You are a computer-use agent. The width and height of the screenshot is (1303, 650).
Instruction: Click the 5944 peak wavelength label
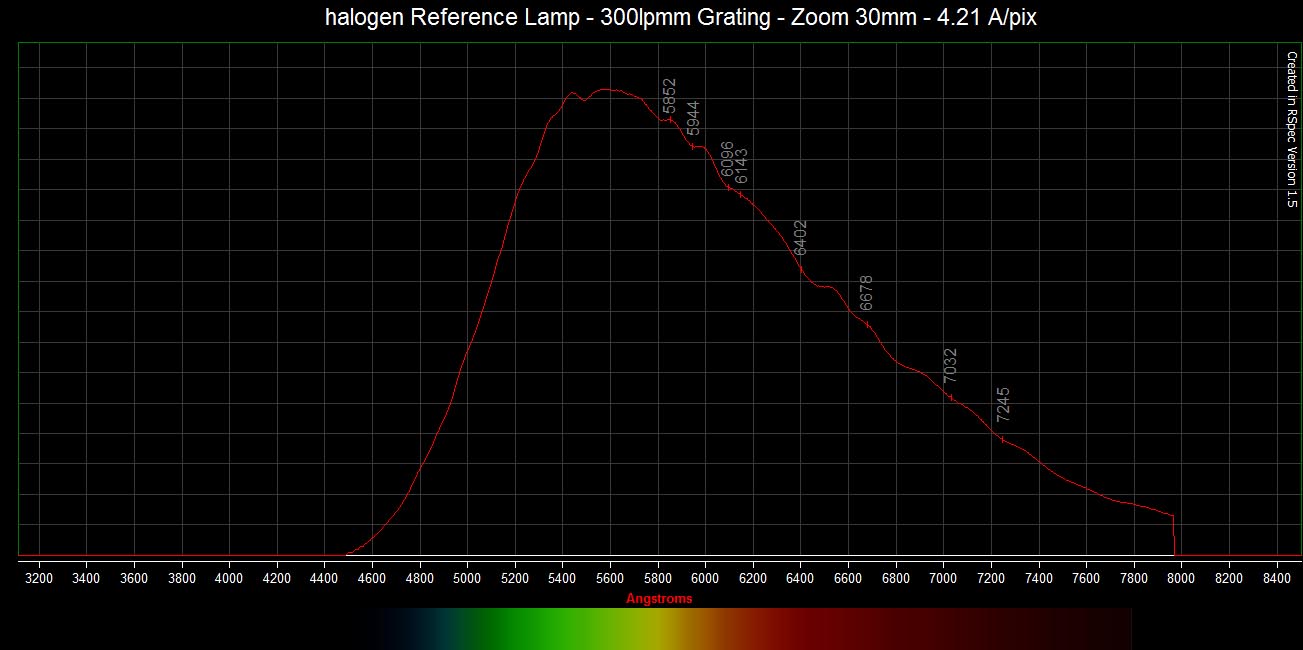click(693, 117)
